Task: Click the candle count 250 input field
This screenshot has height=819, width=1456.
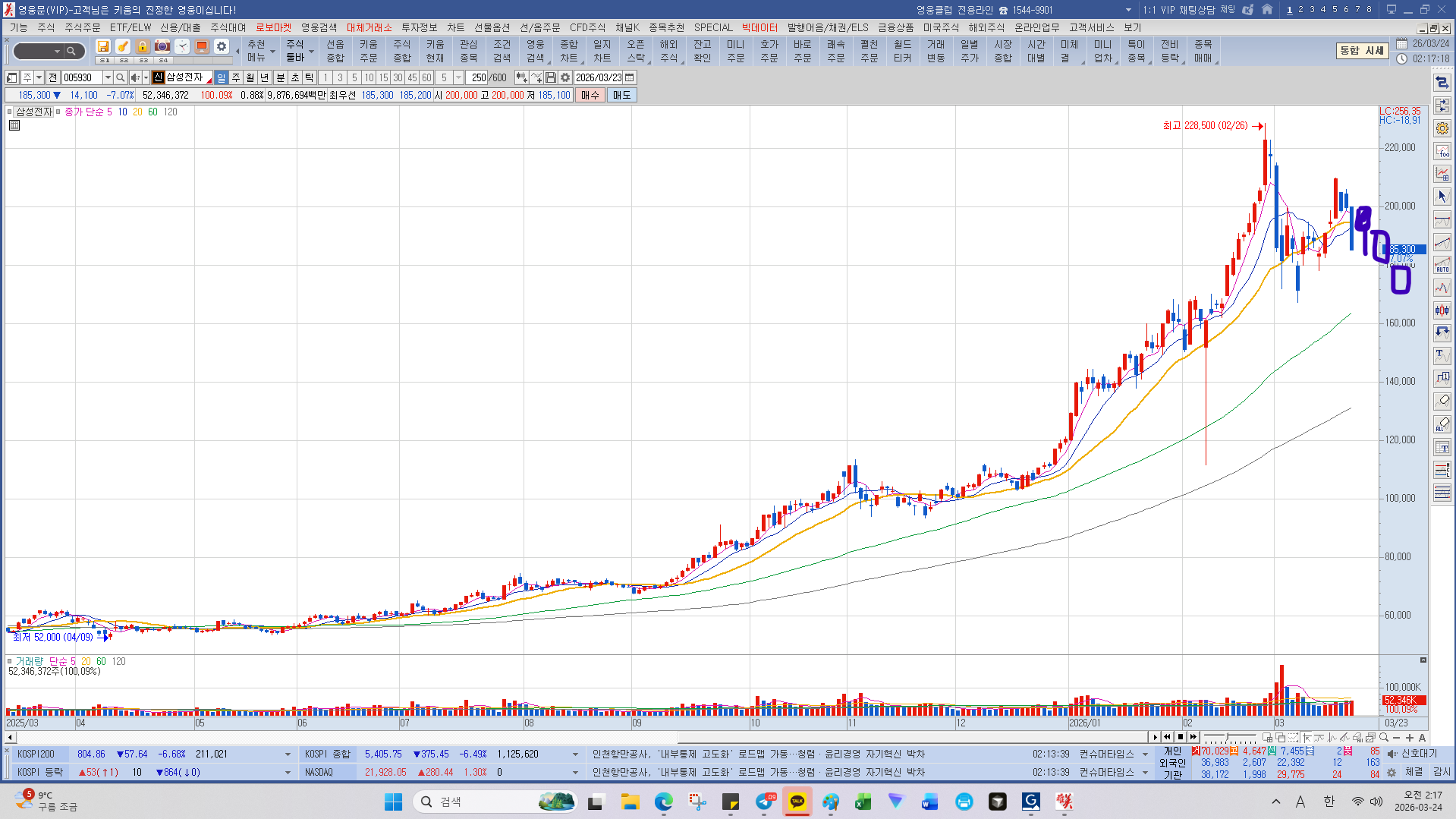Action: click(x=478, y=77)
